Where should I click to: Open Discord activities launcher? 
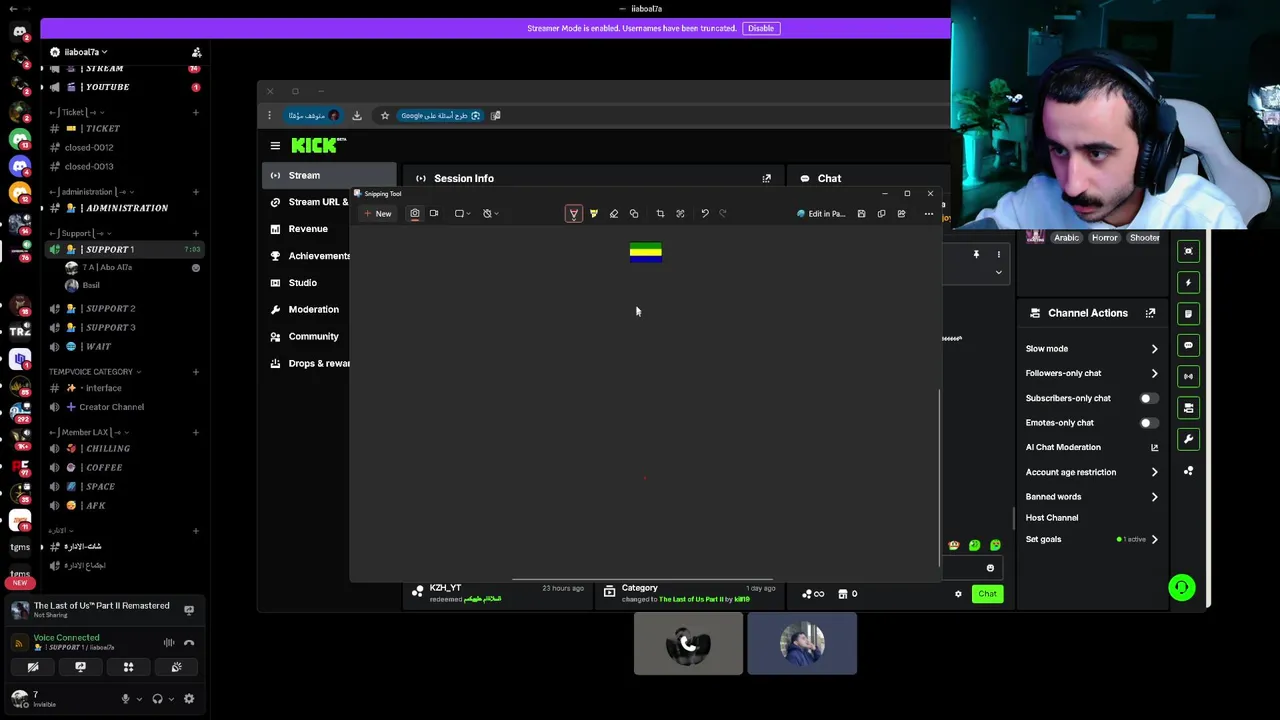point(128,667)
